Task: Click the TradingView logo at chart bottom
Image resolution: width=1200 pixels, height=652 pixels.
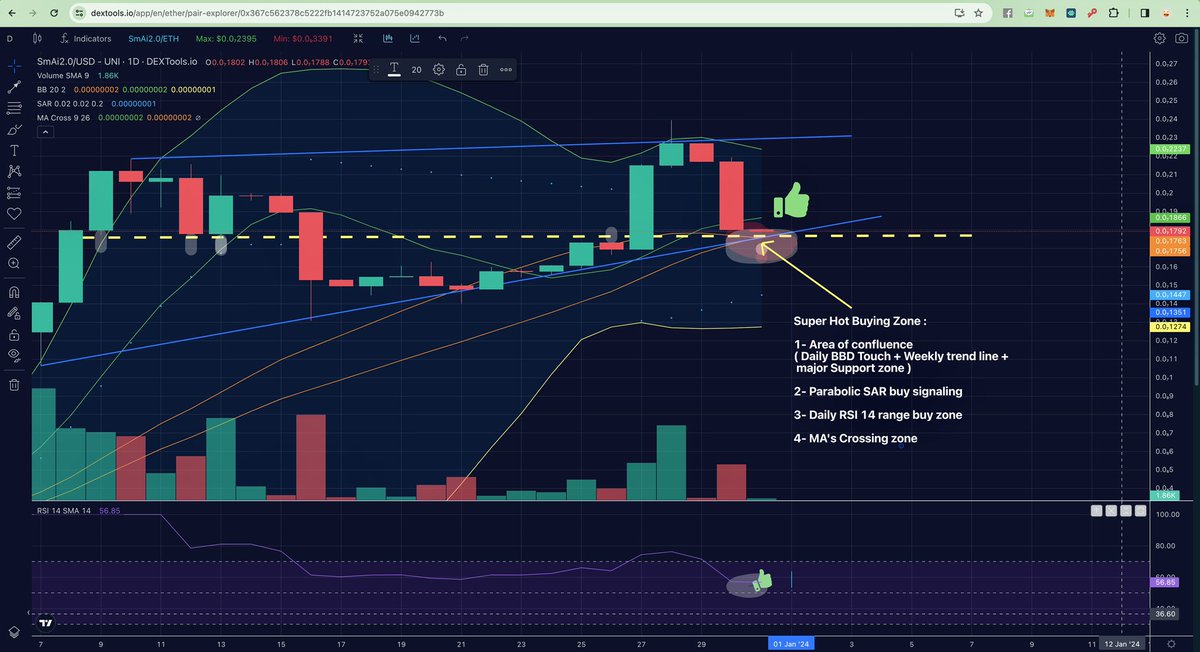Action: (46, 623)
